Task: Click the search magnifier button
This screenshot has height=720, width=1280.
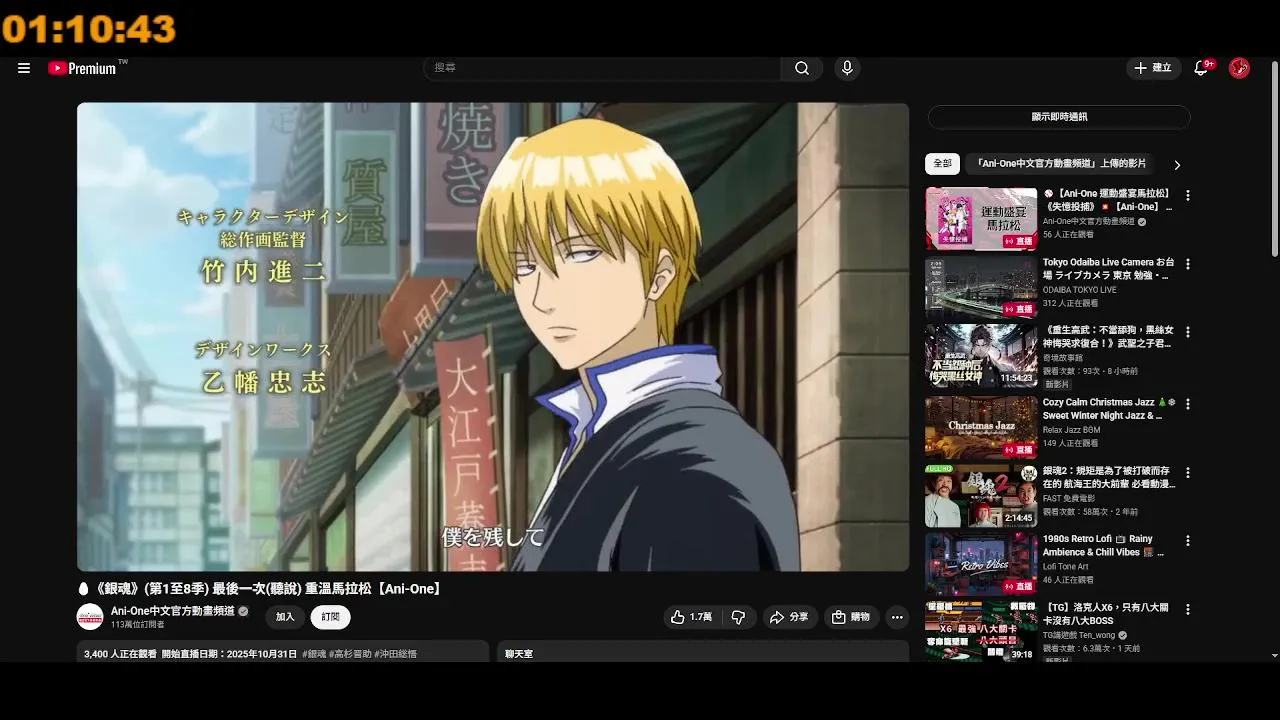Action: [802, 68]
